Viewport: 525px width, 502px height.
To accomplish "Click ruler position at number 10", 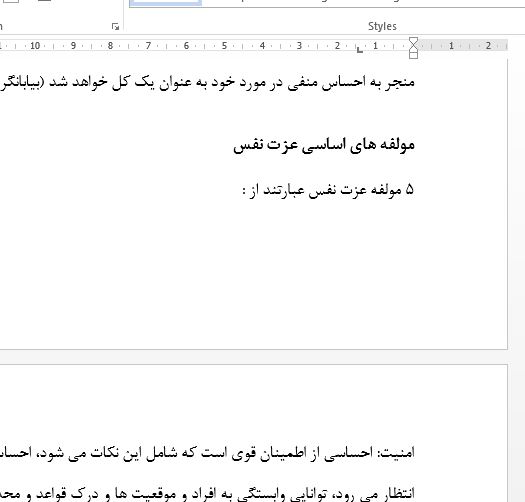I will pyautogui.click(x=35, y=46).
